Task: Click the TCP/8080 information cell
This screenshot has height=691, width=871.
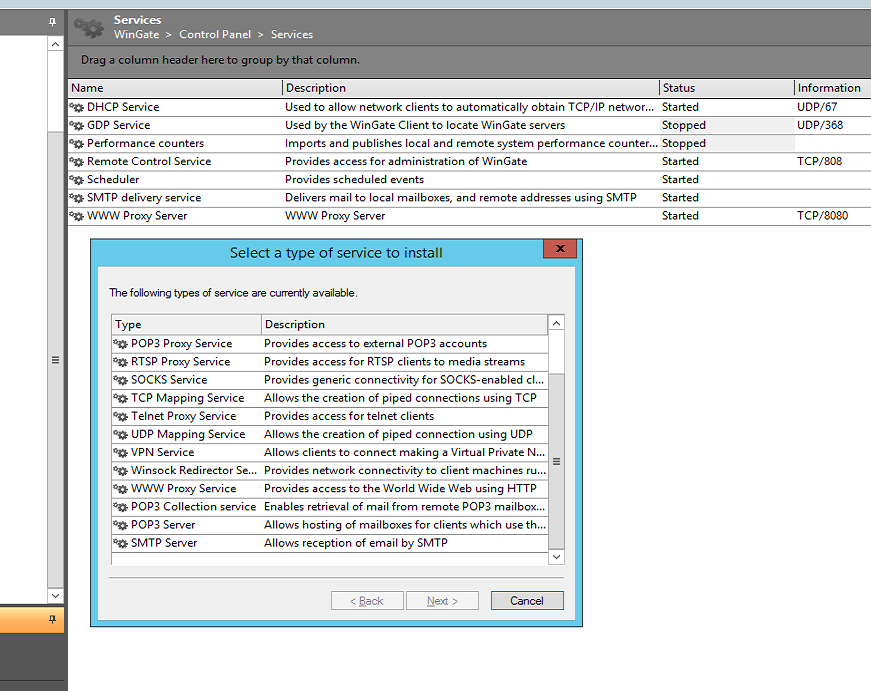Action: 822,216
